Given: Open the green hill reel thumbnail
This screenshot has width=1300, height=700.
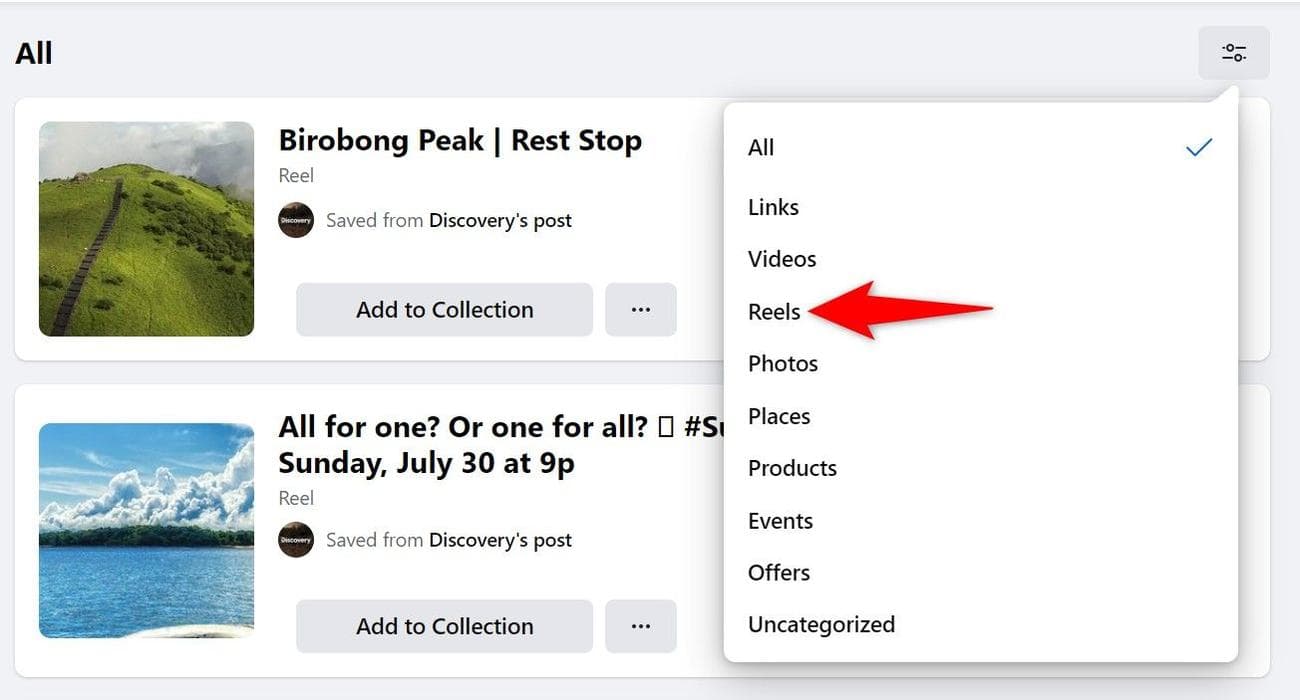Looking at the screenshot, I should coord(146,229).
